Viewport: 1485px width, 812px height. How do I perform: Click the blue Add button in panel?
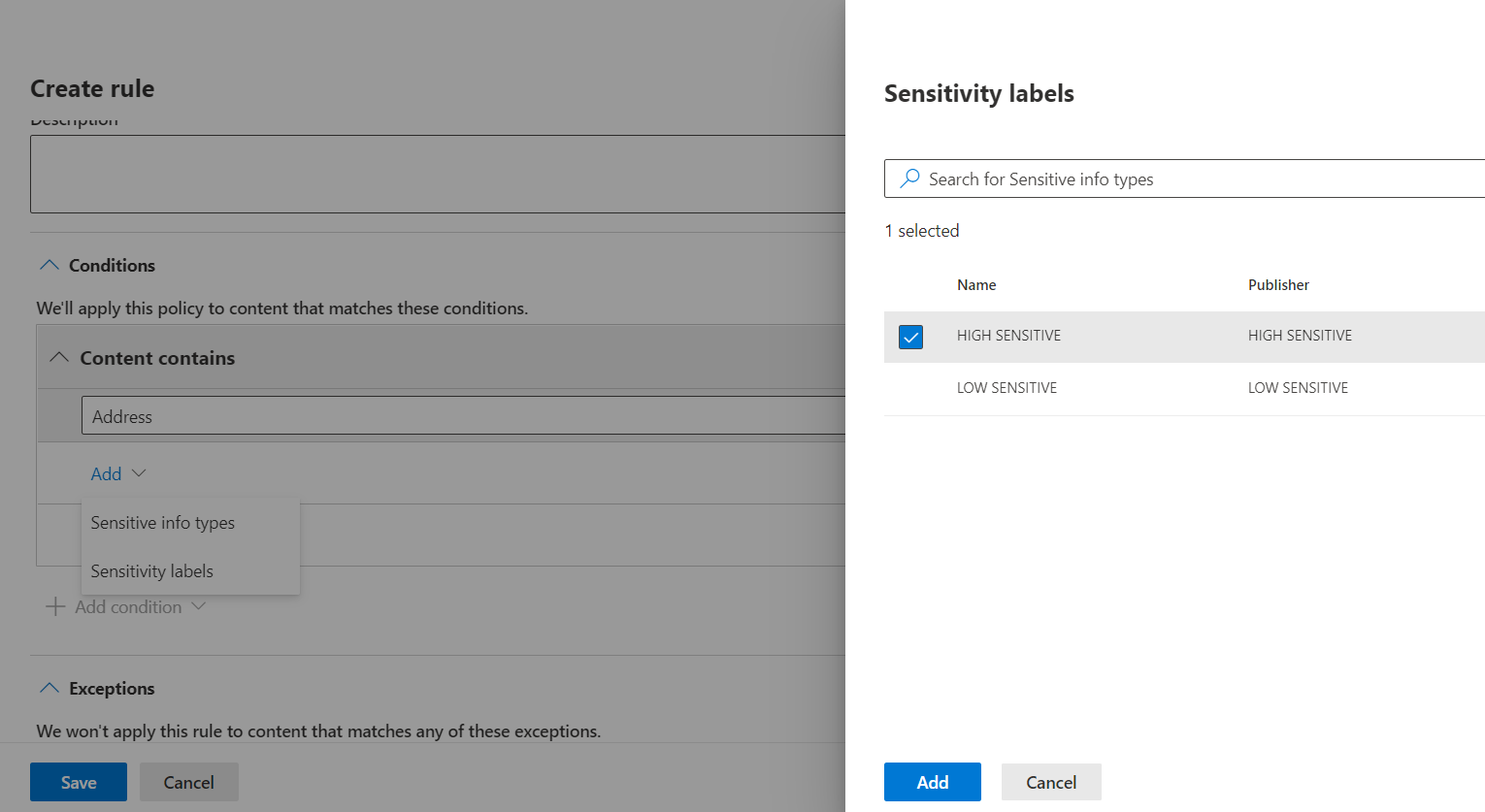932,782
